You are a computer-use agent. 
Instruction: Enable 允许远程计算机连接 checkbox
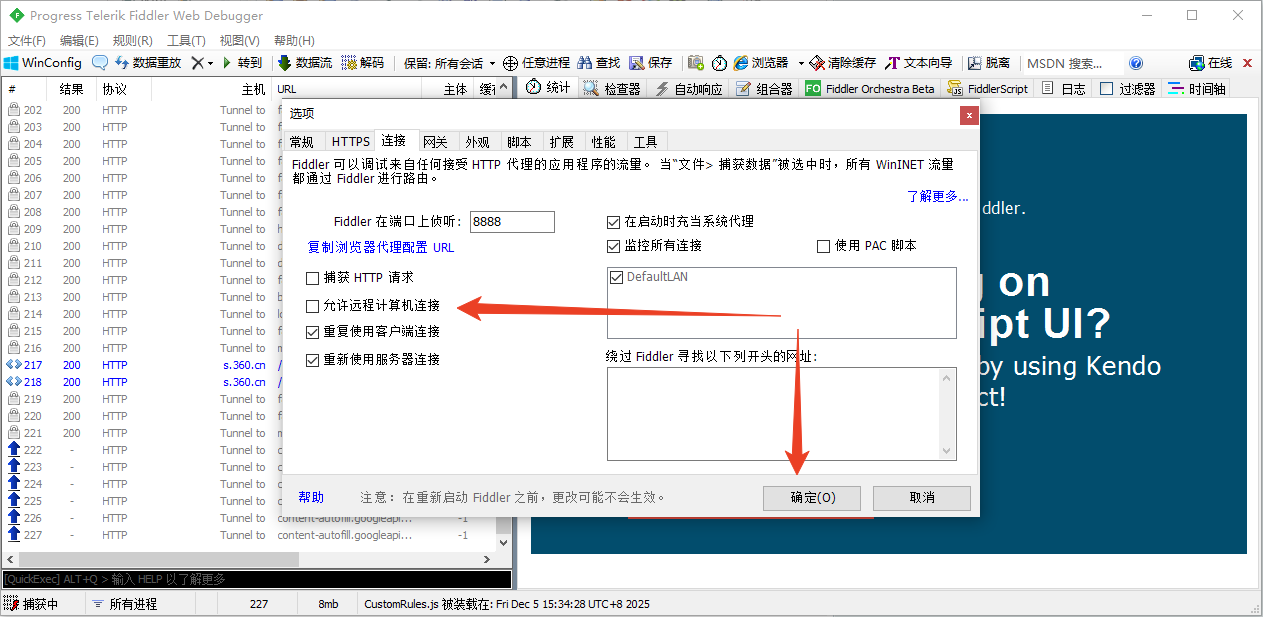coord(314,305)
